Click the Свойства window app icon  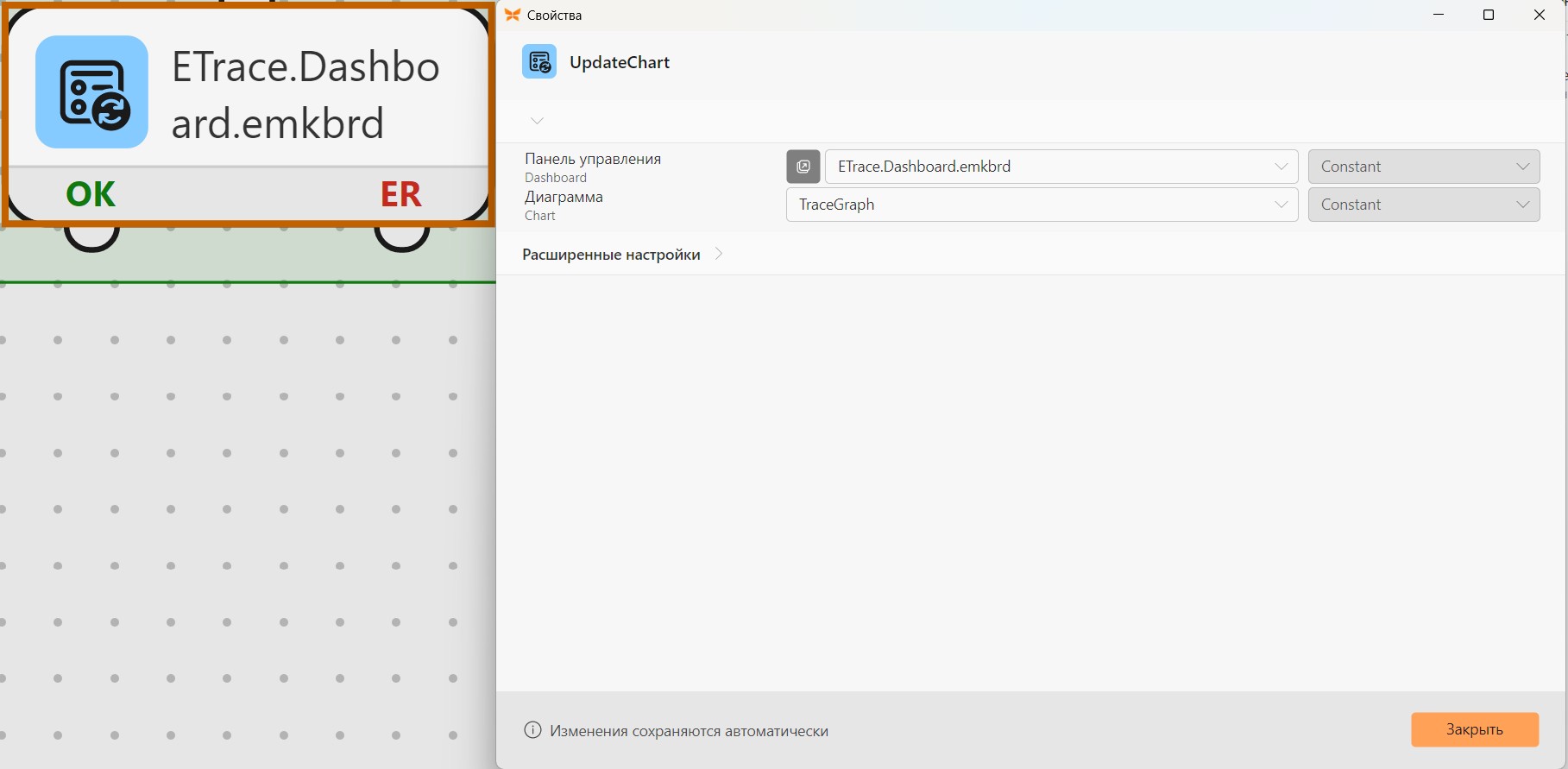513,15
